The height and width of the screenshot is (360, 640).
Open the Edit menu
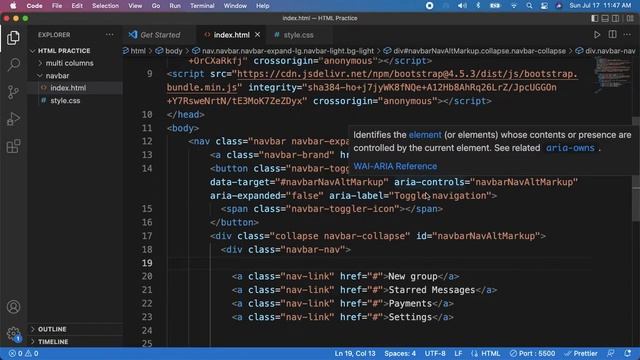click(x=77, y=6)
